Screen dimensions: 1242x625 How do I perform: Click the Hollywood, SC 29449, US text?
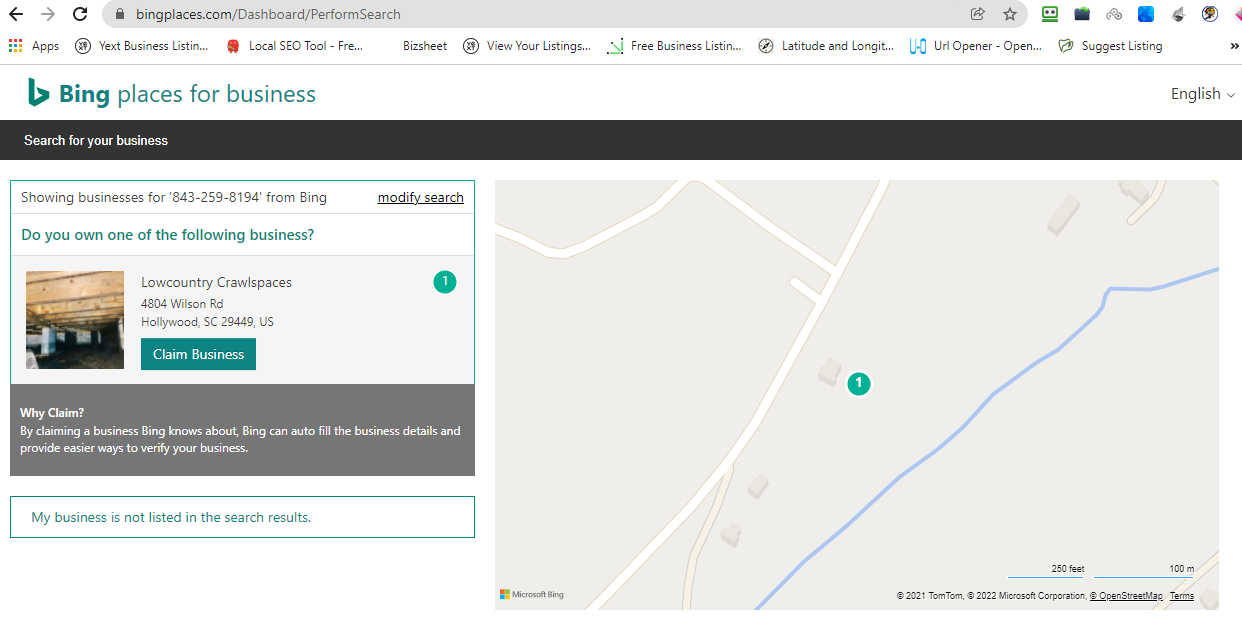[207, 322]
